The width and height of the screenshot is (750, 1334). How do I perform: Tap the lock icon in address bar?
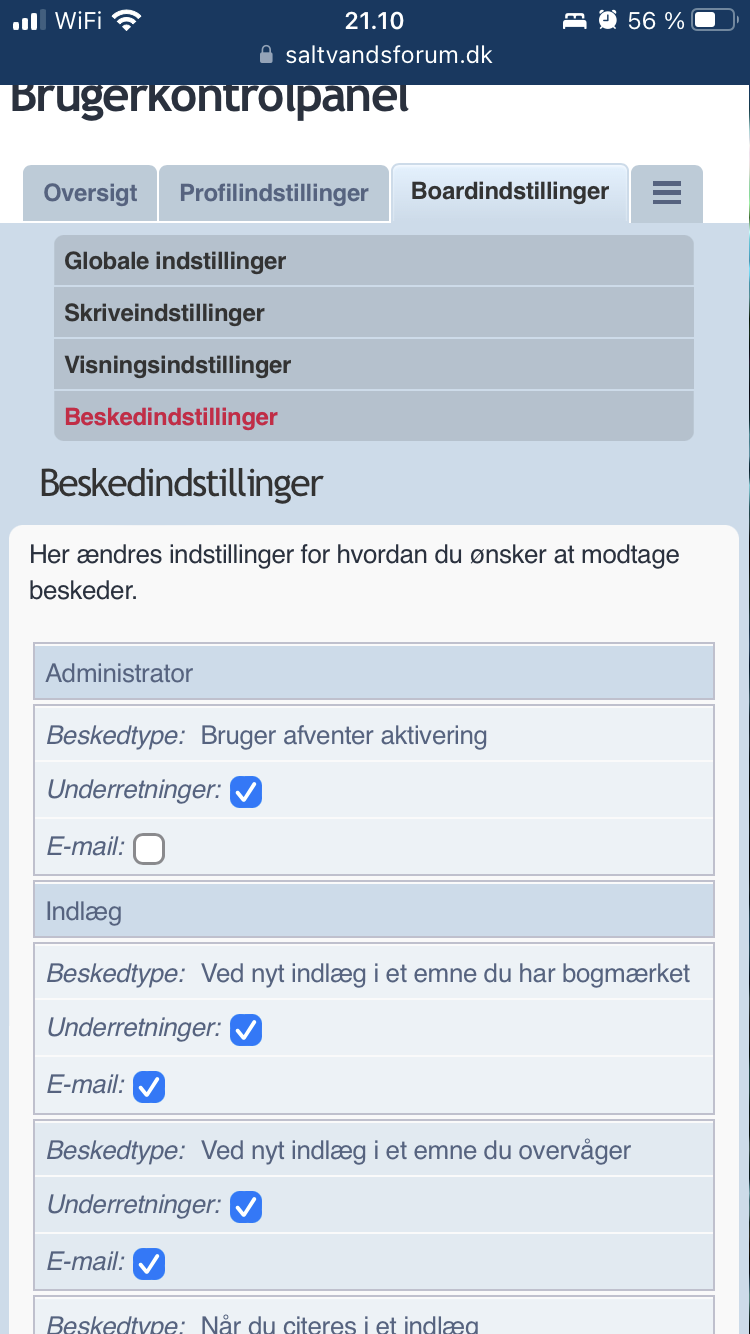click(266, 55)
